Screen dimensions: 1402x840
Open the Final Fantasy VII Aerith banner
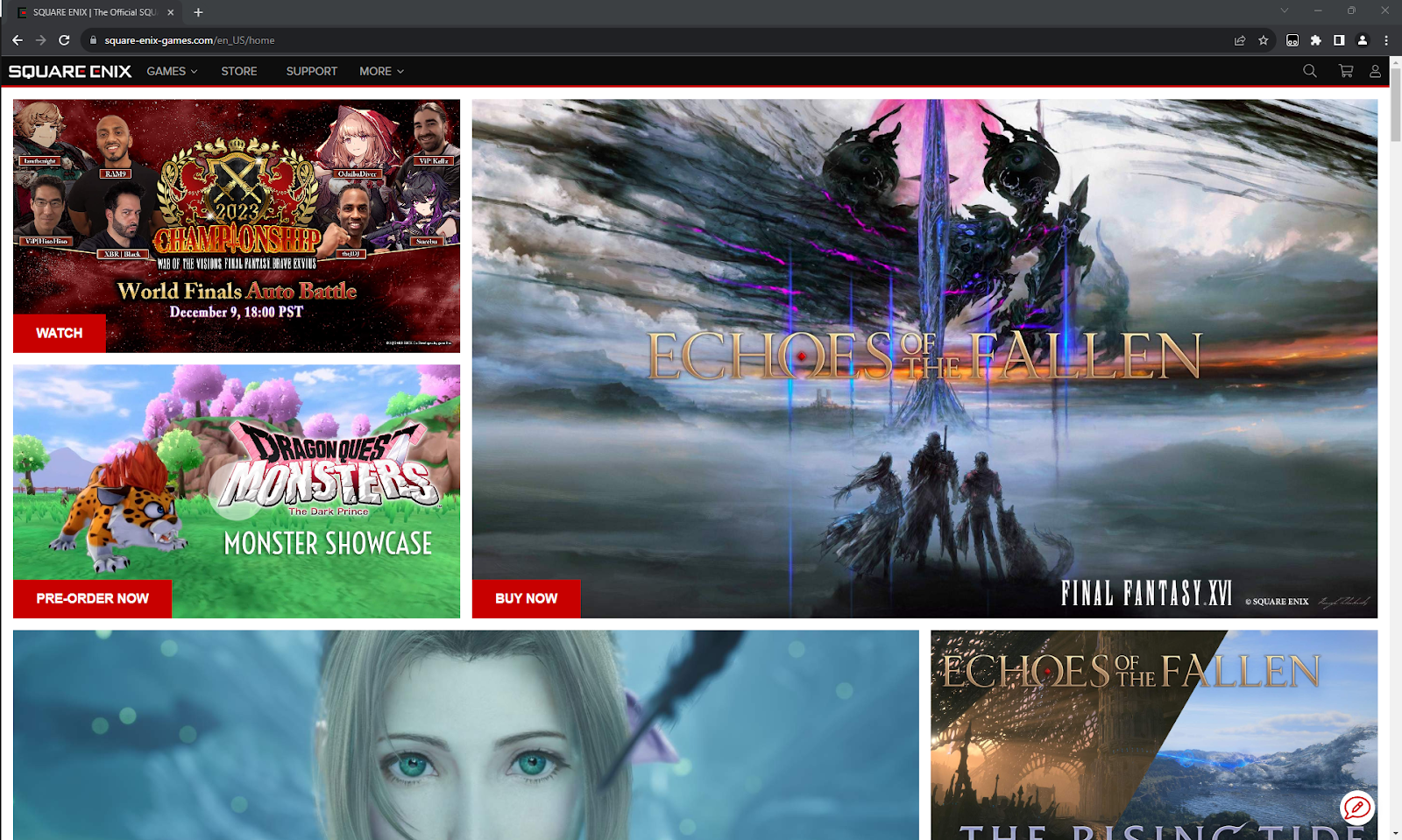click(x=466, y=735)
